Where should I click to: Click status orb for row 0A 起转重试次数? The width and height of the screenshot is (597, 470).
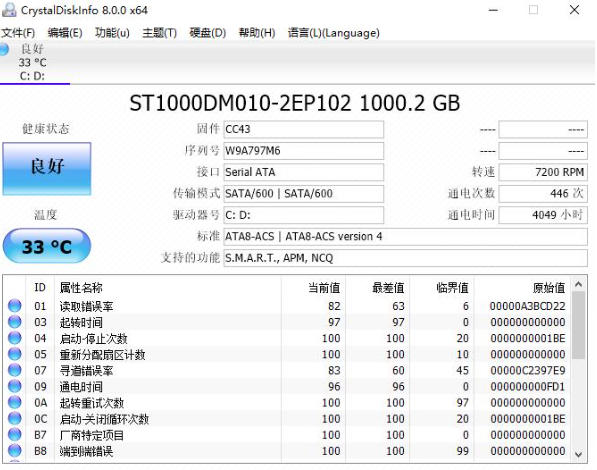coord(14,402)
